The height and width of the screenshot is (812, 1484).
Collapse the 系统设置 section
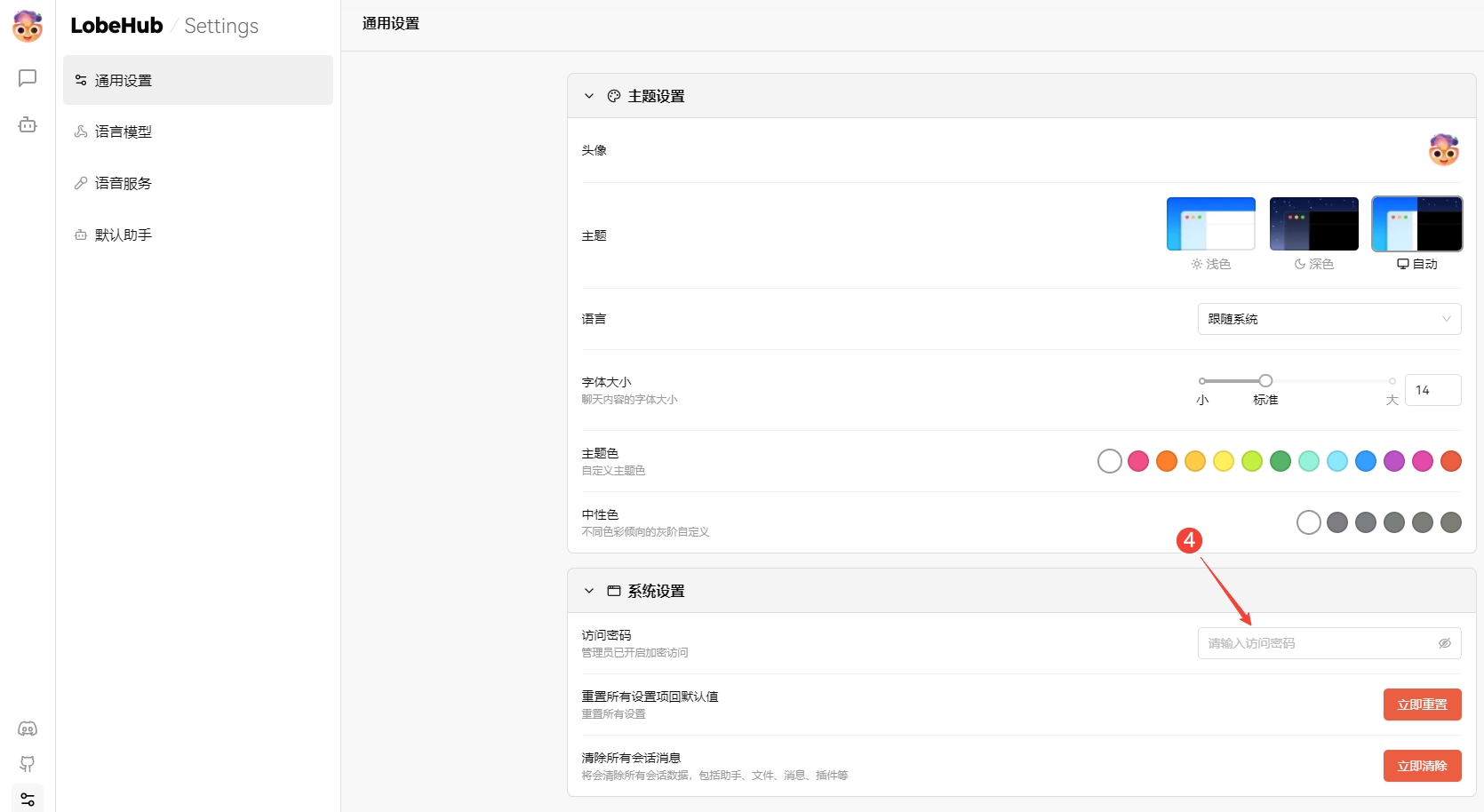(x=588, y=591)
